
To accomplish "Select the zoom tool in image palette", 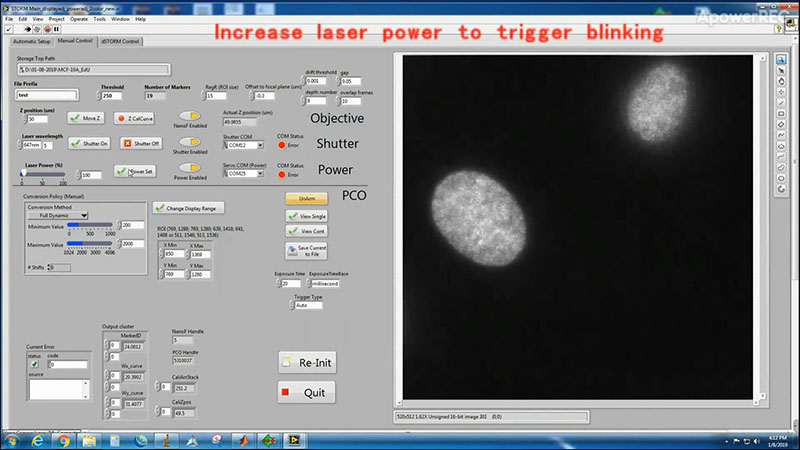I will coord(781,60).
